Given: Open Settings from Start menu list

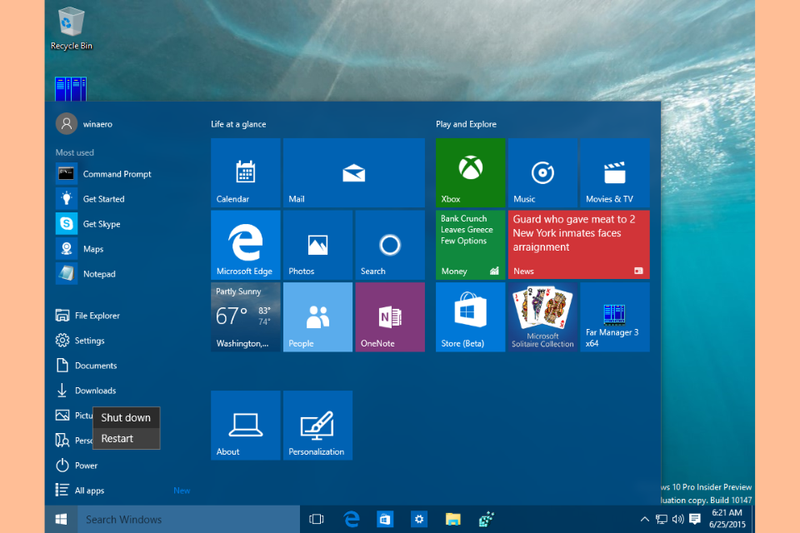Looking at the screenshot, I should point(80,341).
